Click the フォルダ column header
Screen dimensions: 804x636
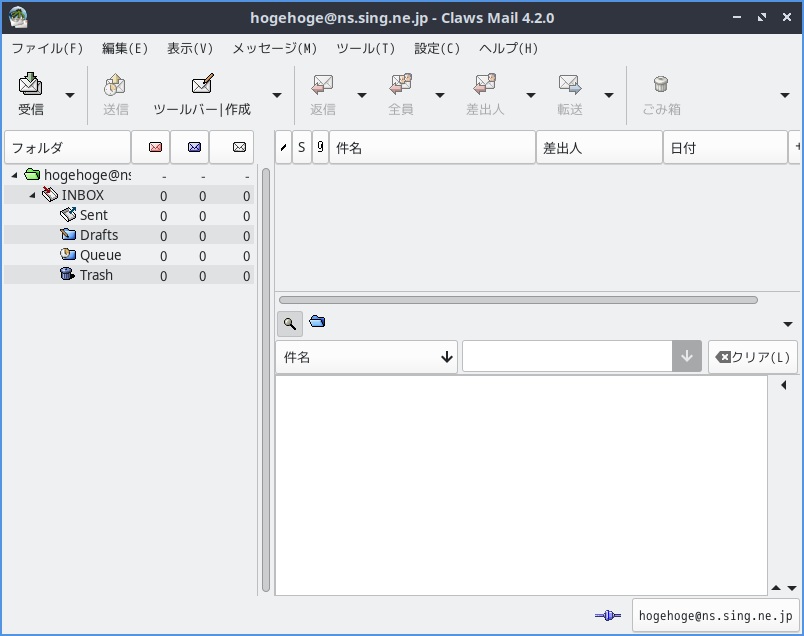click(x=67, y=148)
